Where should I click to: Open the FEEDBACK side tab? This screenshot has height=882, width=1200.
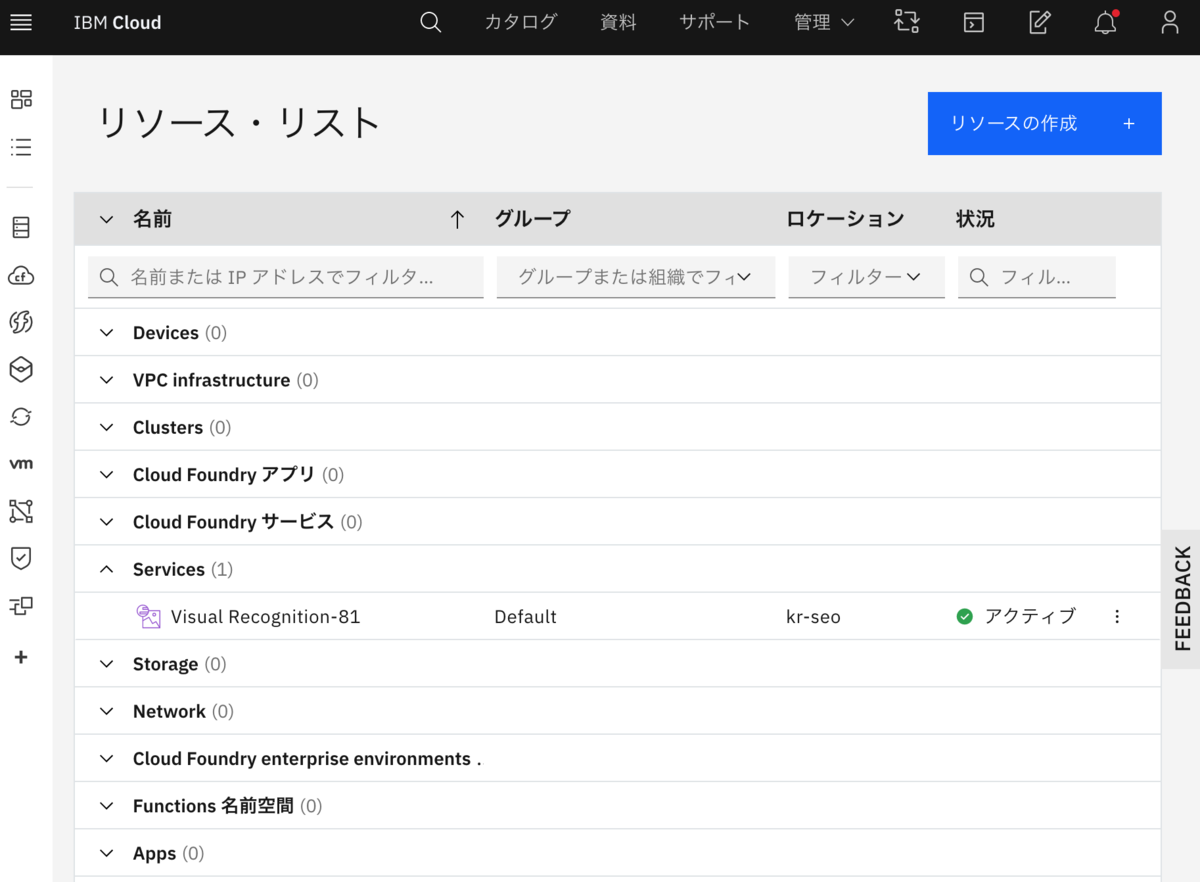1182,598
